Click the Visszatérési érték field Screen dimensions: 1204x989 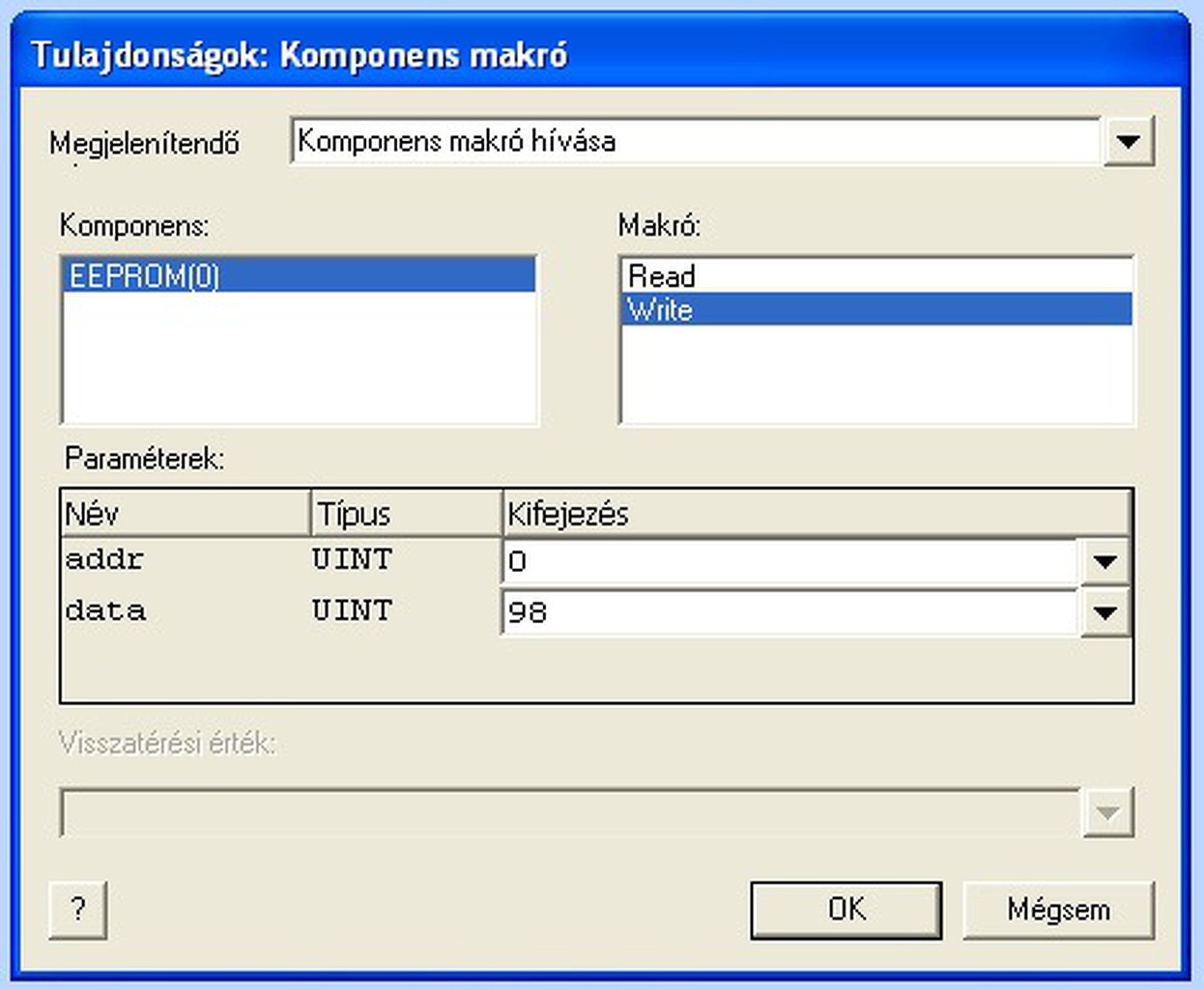point(570,812)
